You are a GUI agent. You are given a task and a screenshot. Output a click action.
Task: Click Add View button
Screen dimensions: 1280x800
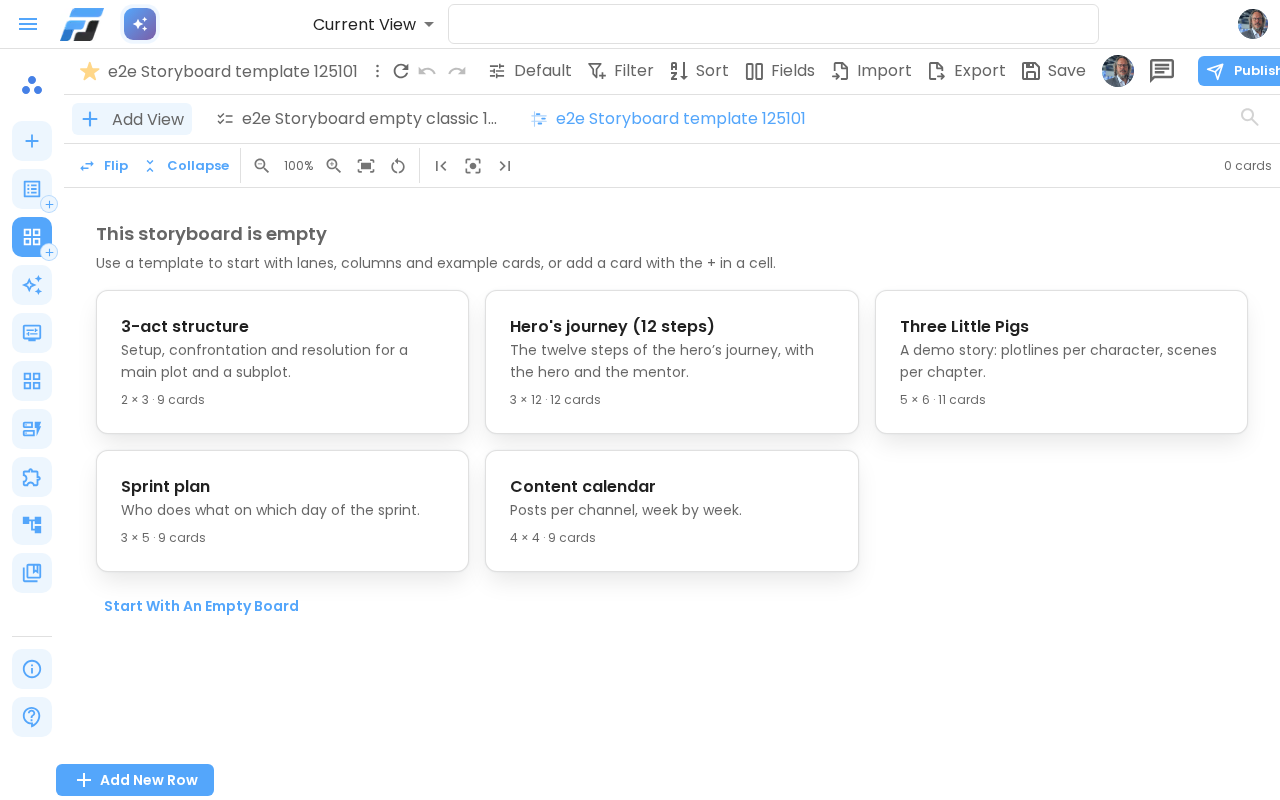[x=132, y=119]
